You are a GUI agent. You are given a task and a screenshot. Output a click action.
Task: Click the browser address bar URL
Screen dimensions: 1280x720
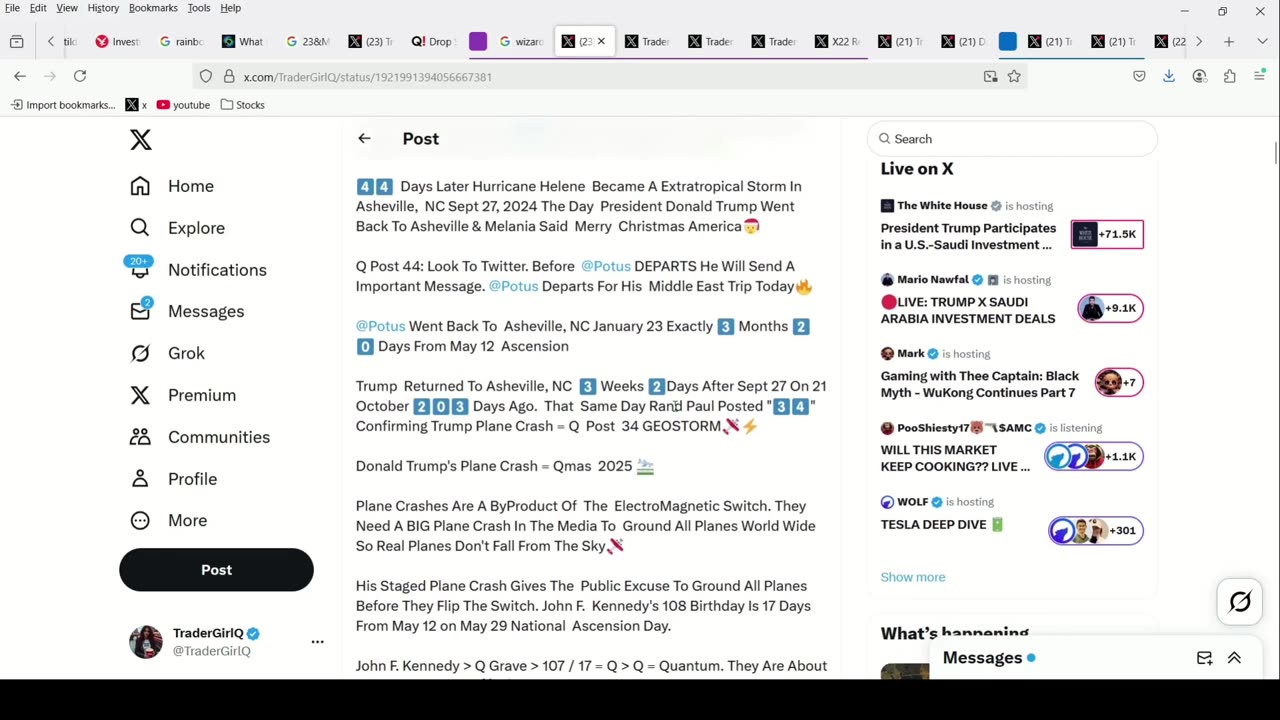pyautogui.click(x=367, y=77)
